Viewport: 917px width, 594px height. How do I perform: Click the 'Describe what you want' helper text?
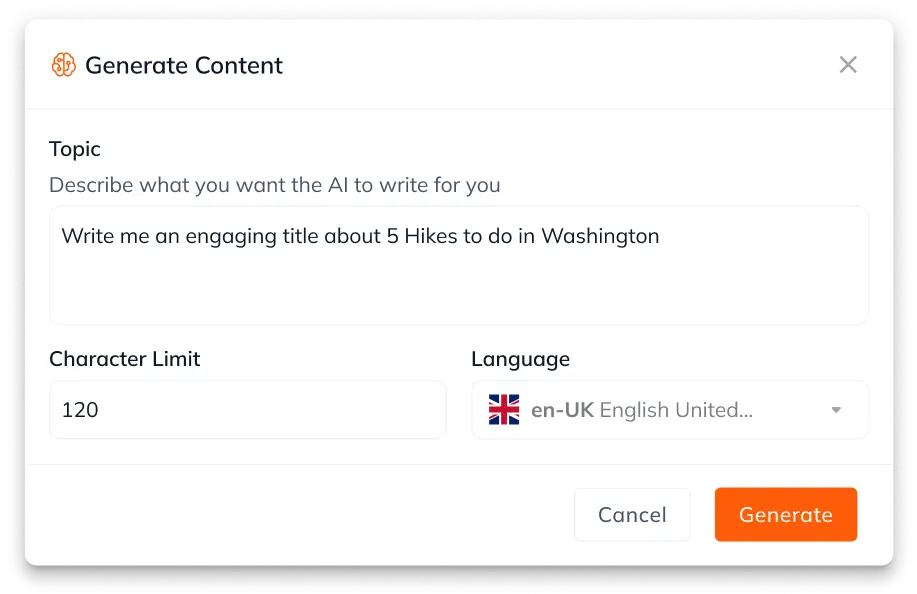[275, 185]
